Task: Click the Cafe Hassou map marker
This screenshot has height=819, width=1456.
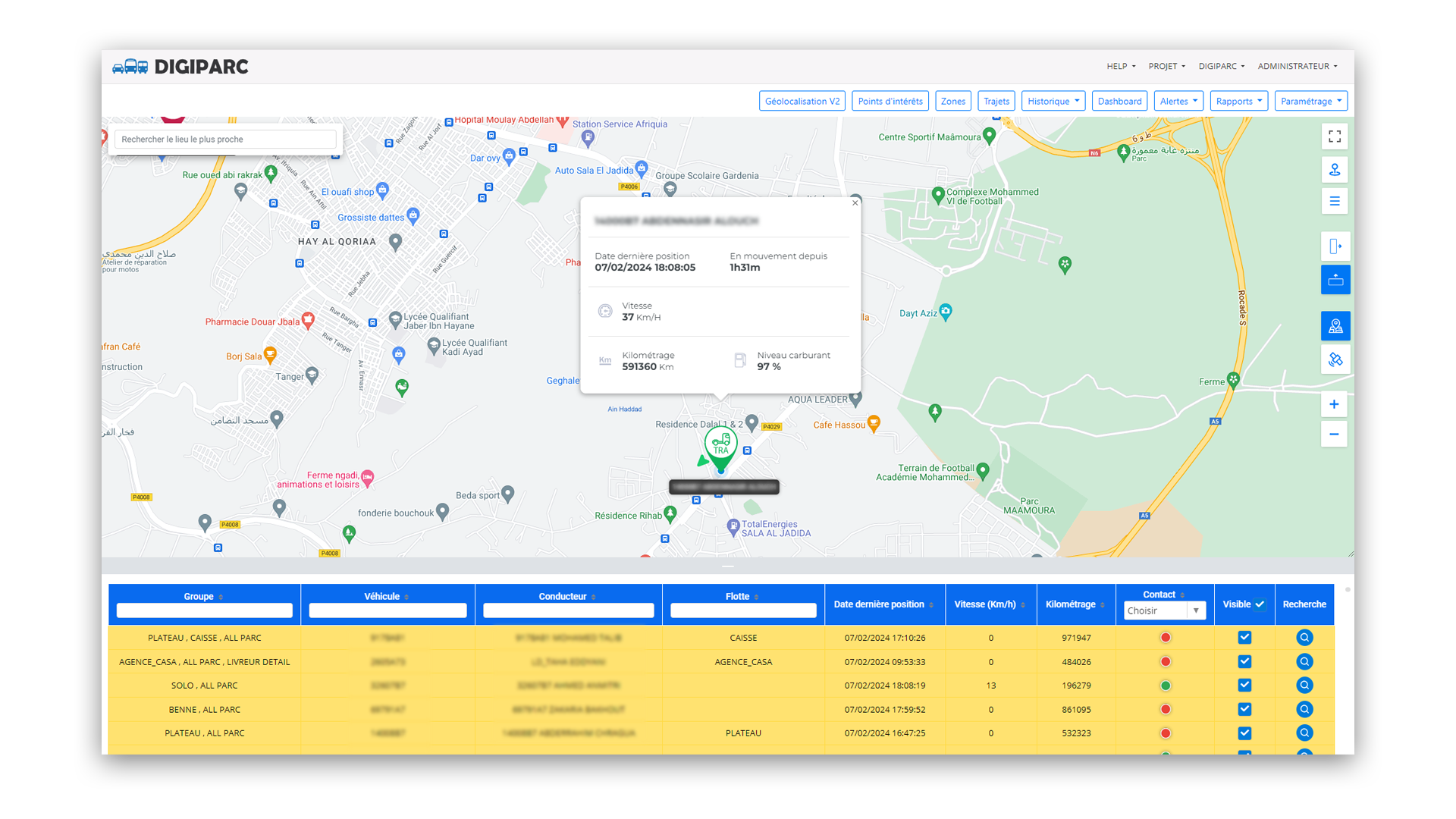Action: 874,424
